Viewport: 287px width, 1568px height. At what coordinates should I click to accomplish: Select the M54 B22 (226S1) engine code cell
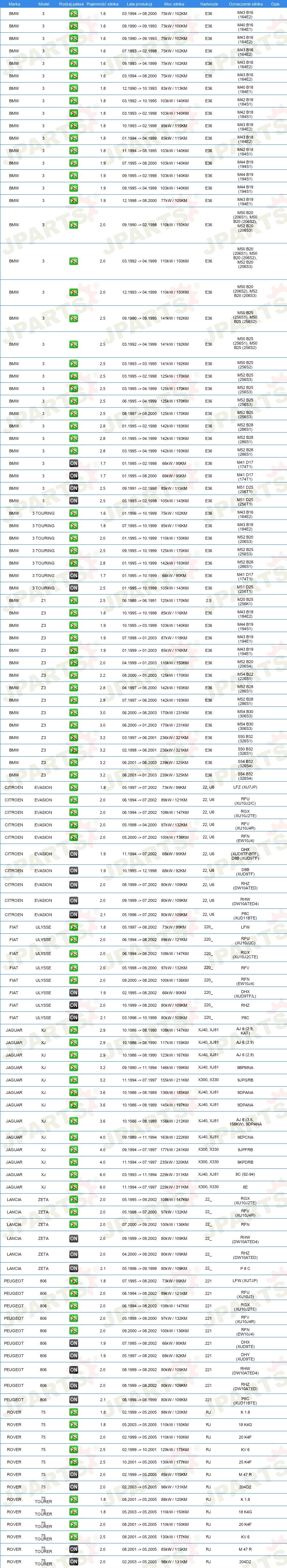pyautogui.click(x=245, y=676)
